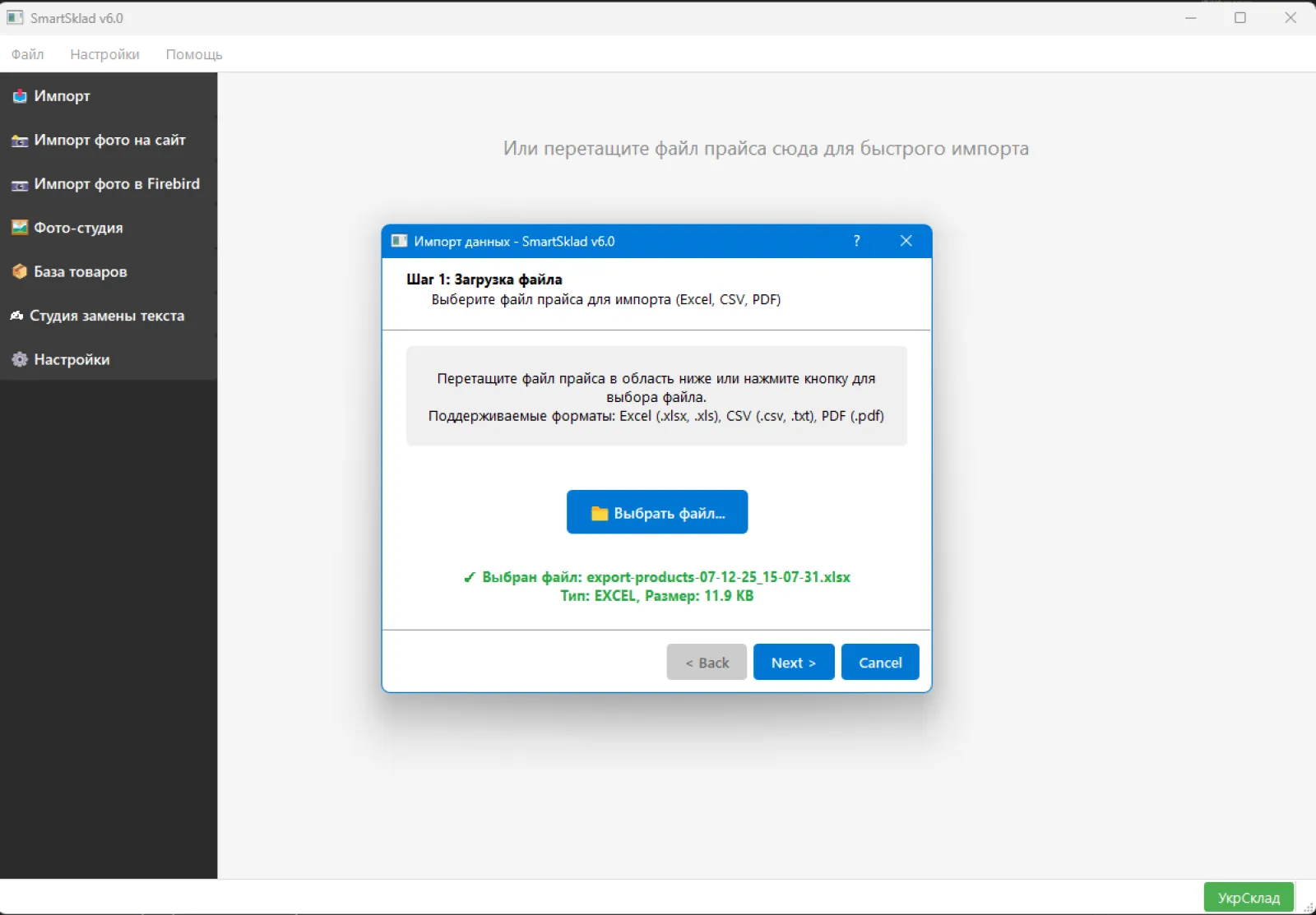Click the Шаг 1: Загрузка файла heading
Image resolution: width=1316 pixels, height=915 pixels.
[484, 280]
